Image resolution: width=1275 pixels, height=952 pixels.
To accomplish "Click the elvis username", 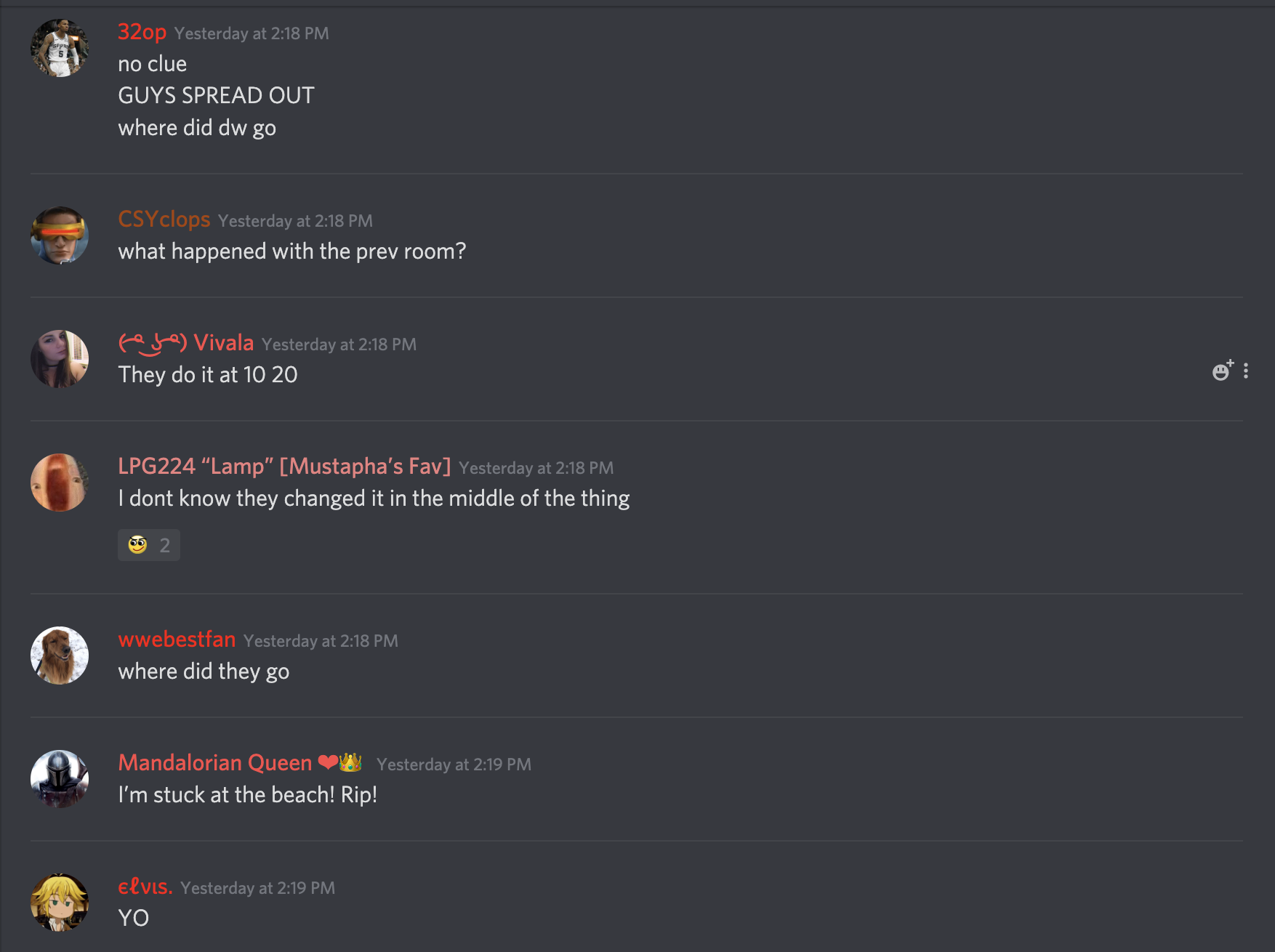I will click(x=145, y=887).
